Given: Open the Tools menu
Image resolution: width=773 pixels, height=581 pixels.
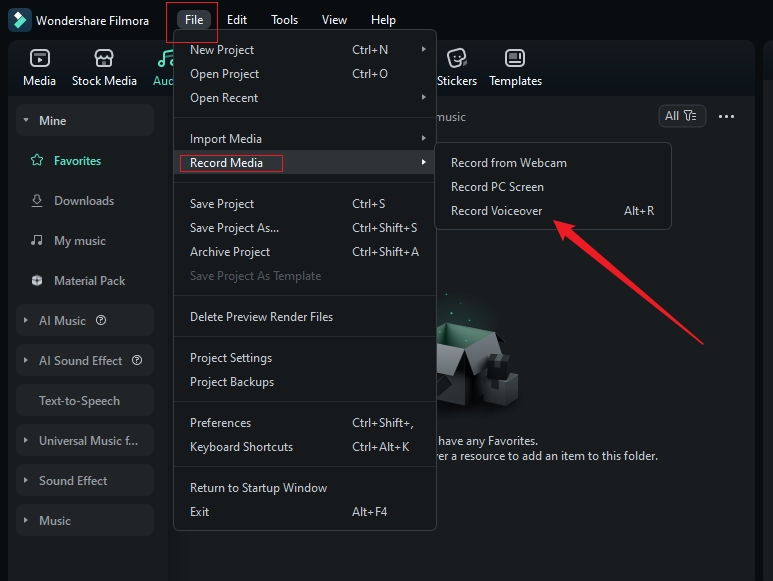Looking at the screenshot, I should 284,20.
